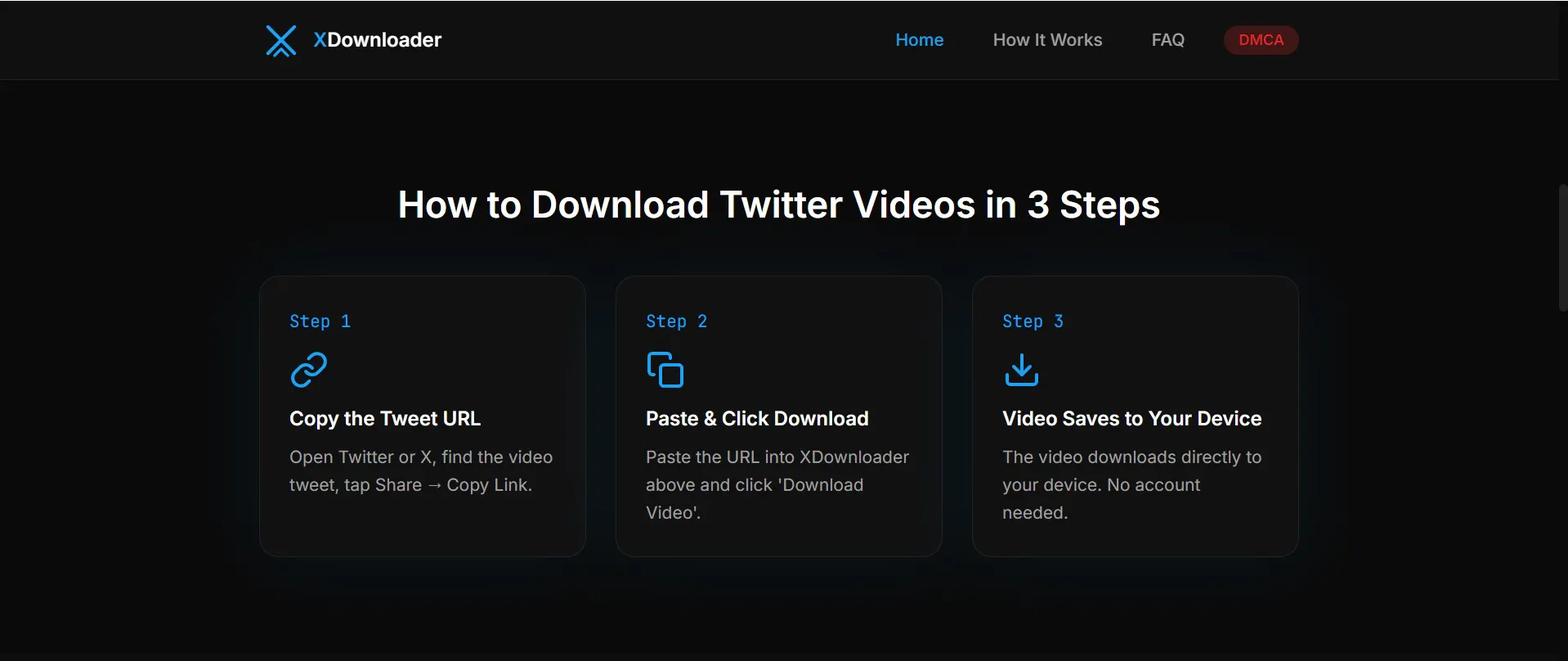The height and width of the screenshot is (661, 1568).
Task: Click 'Paste & Click Download' heading
Action: click(757, 419)
